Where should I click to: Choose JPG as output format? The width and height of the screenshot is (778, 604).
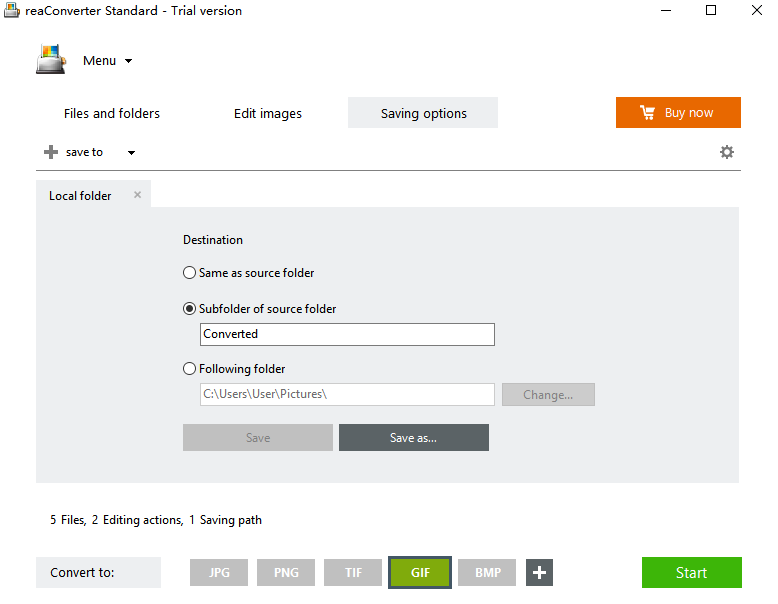(x=219, y=572)
